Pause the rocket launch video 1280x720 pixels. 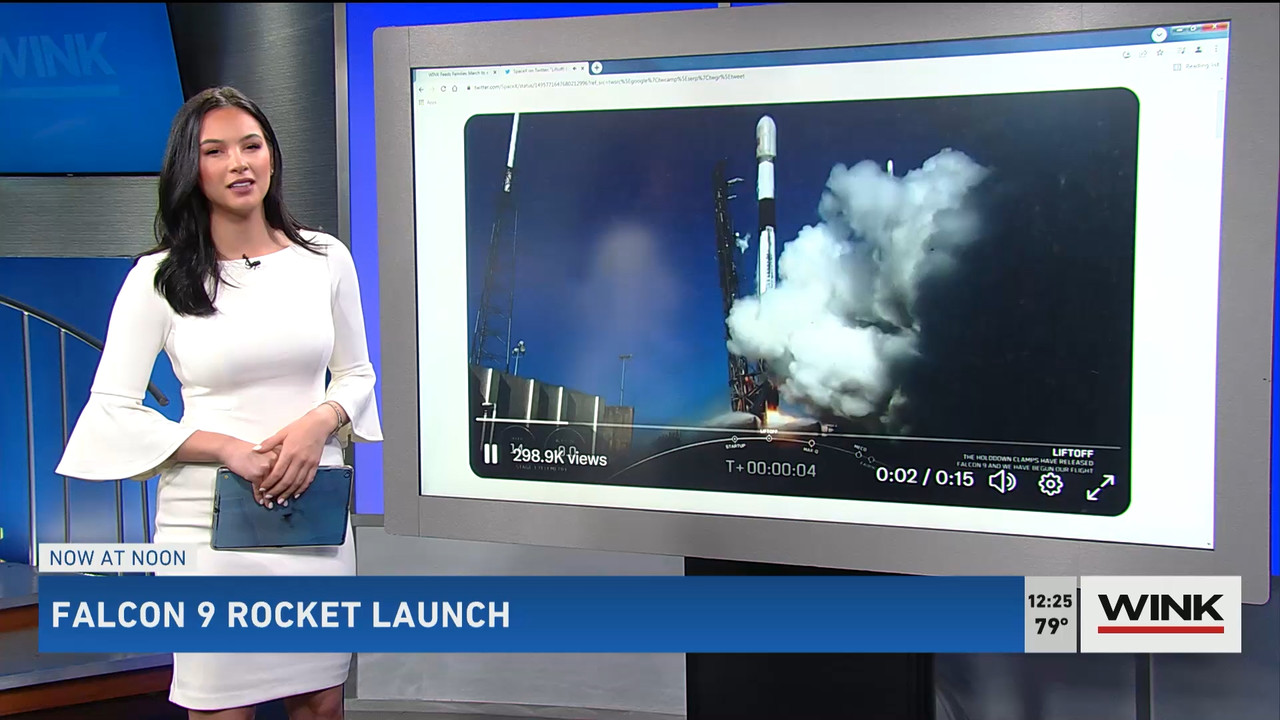[x=490, y=454]
